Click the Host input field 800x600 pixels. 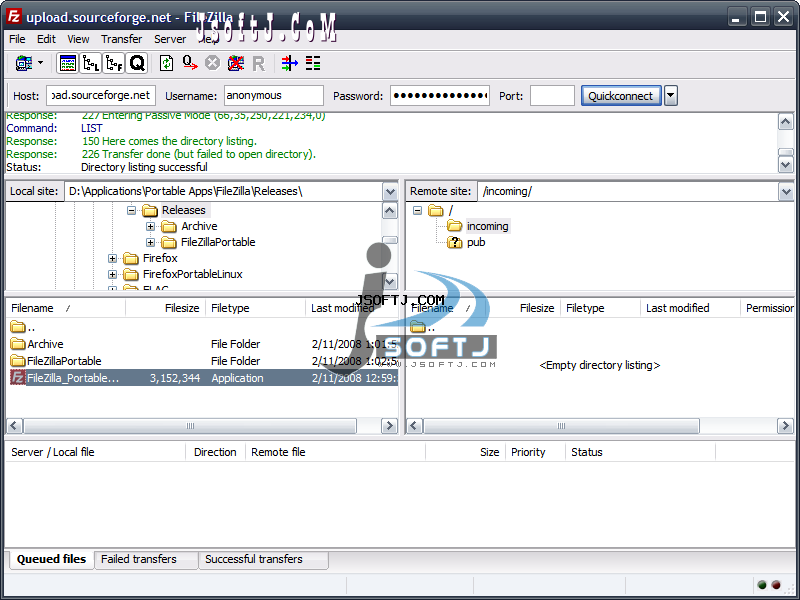pyautogui.click(x=101, y=95)
